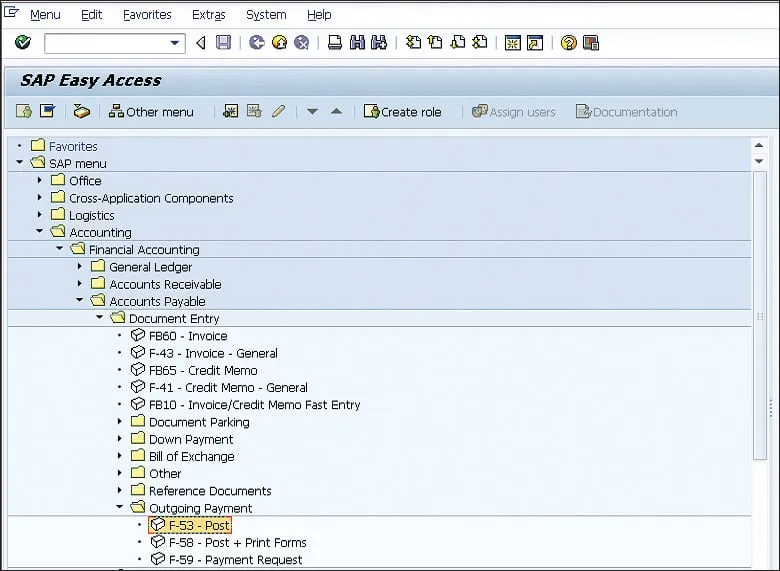The height and width of the screenshot is (571, 780).
Task: Open the Extras menu
Action: (208, 15)
